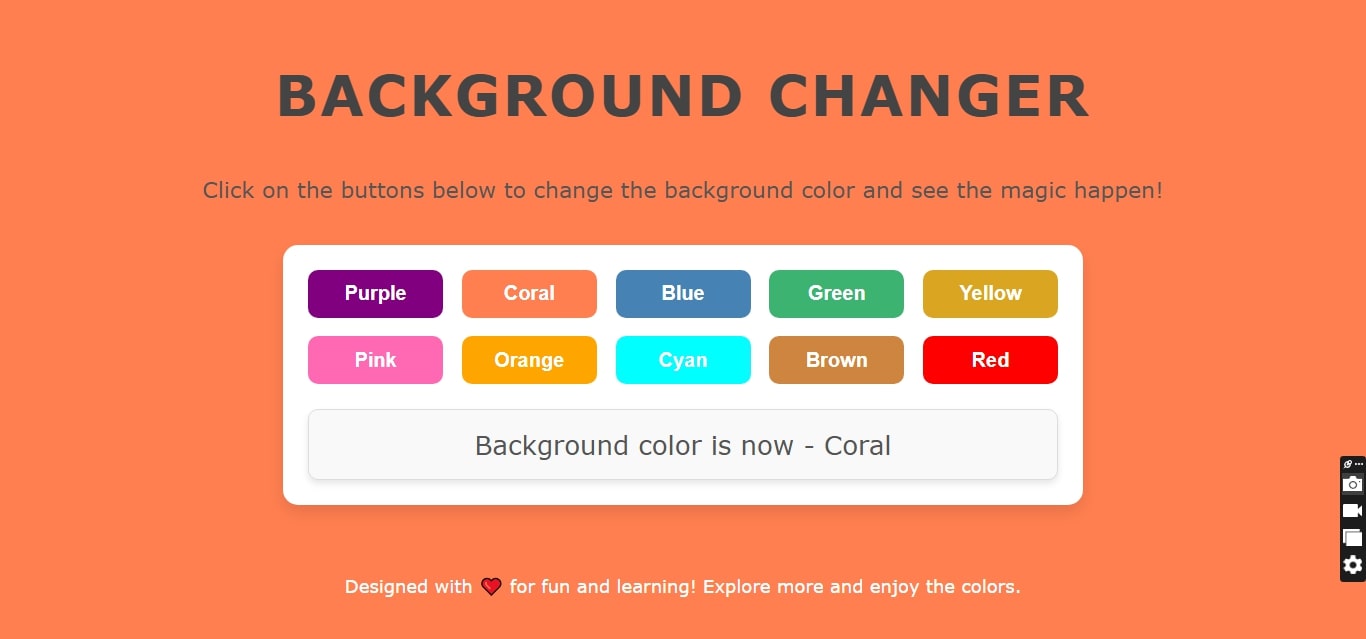Click the video recording icon
Viewport: 1366px width, 639px height.
[x=1352, y=511]
